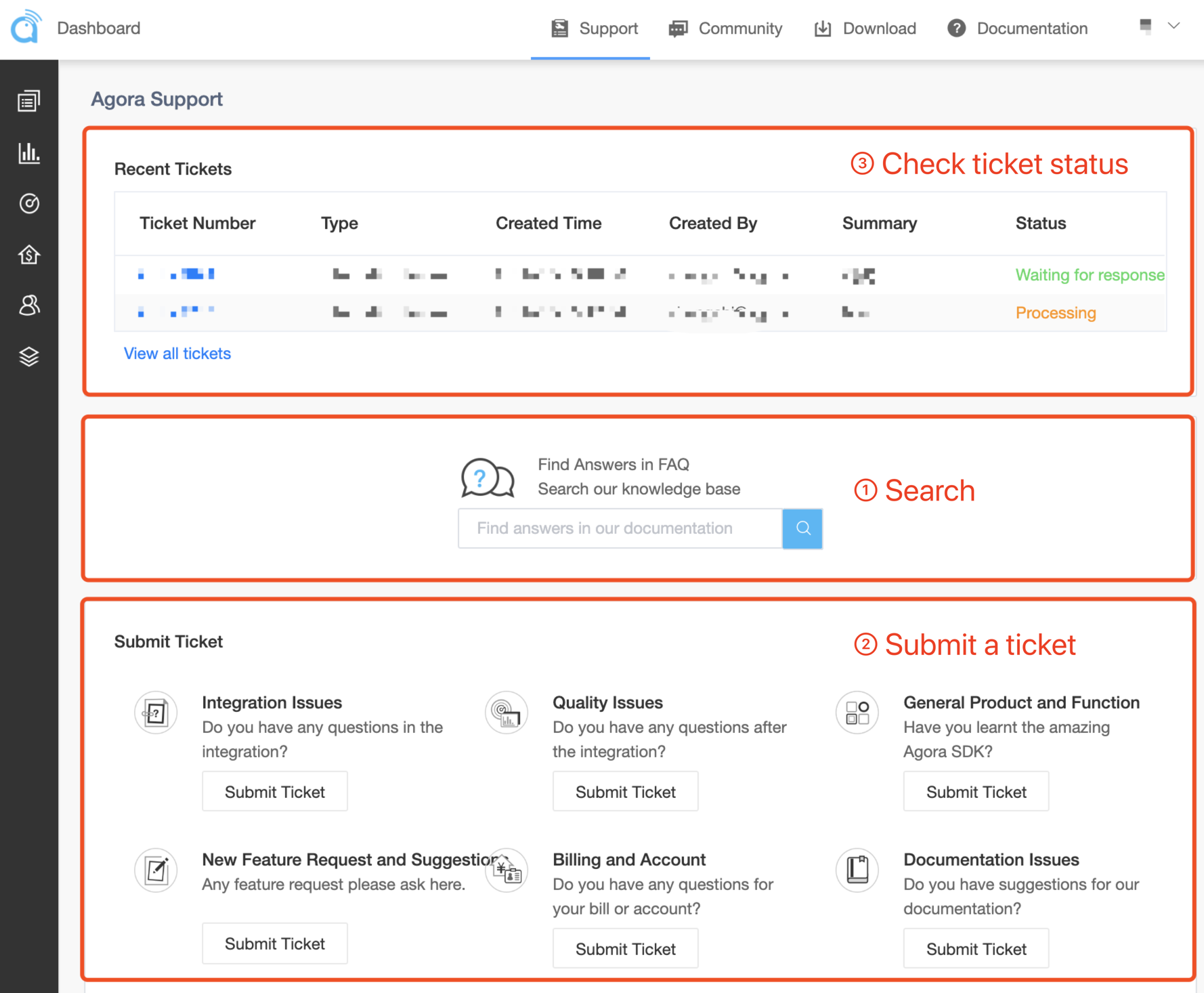Open the usage bar chart sidebar icon
1204x993 pixels.
pos(29,152)
